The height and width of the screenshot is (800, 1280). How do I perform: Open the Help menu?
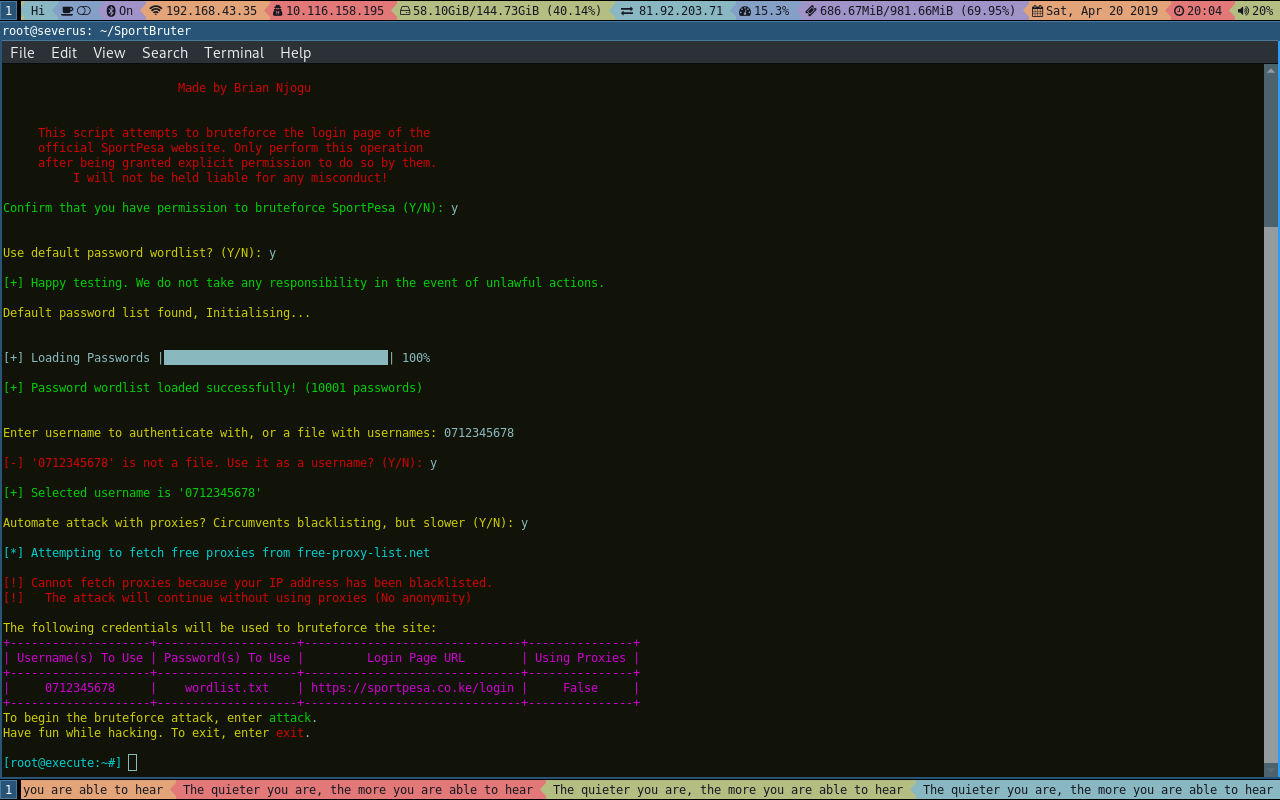(x=295, y=53)
